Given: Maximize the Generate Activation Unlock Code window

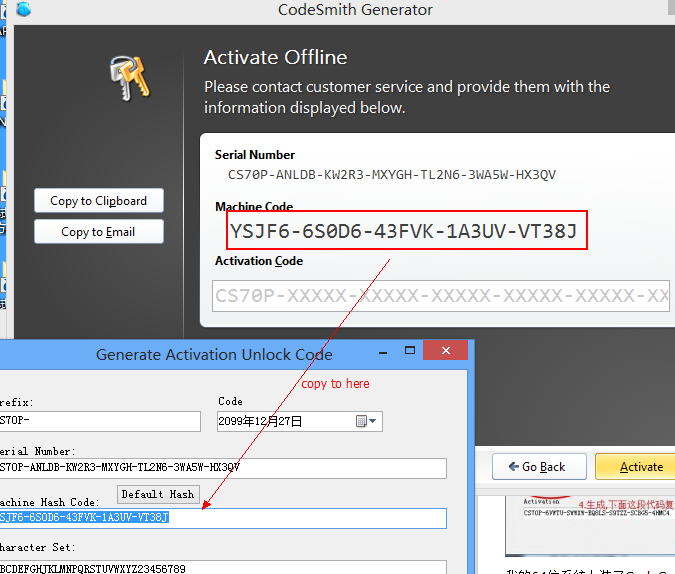Looking at the screenshot, I should [410, 351].
